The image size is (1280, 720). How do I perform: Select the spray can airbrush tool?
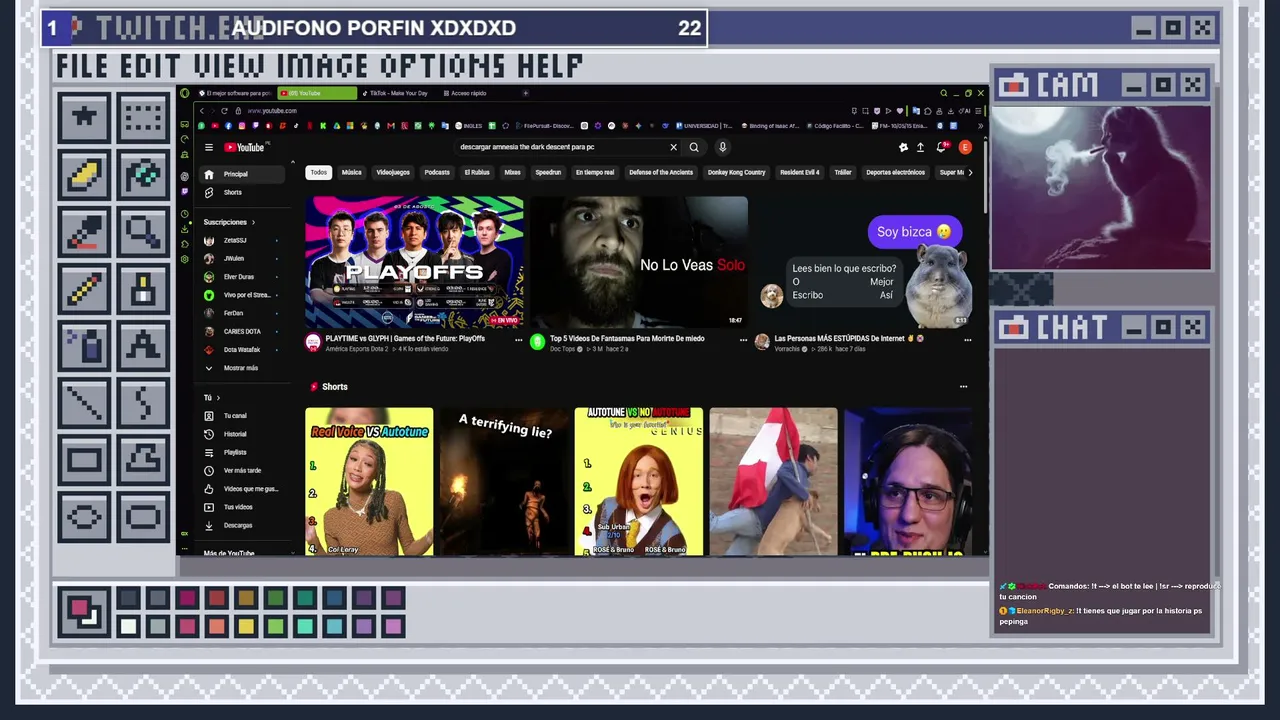[84, 347]
